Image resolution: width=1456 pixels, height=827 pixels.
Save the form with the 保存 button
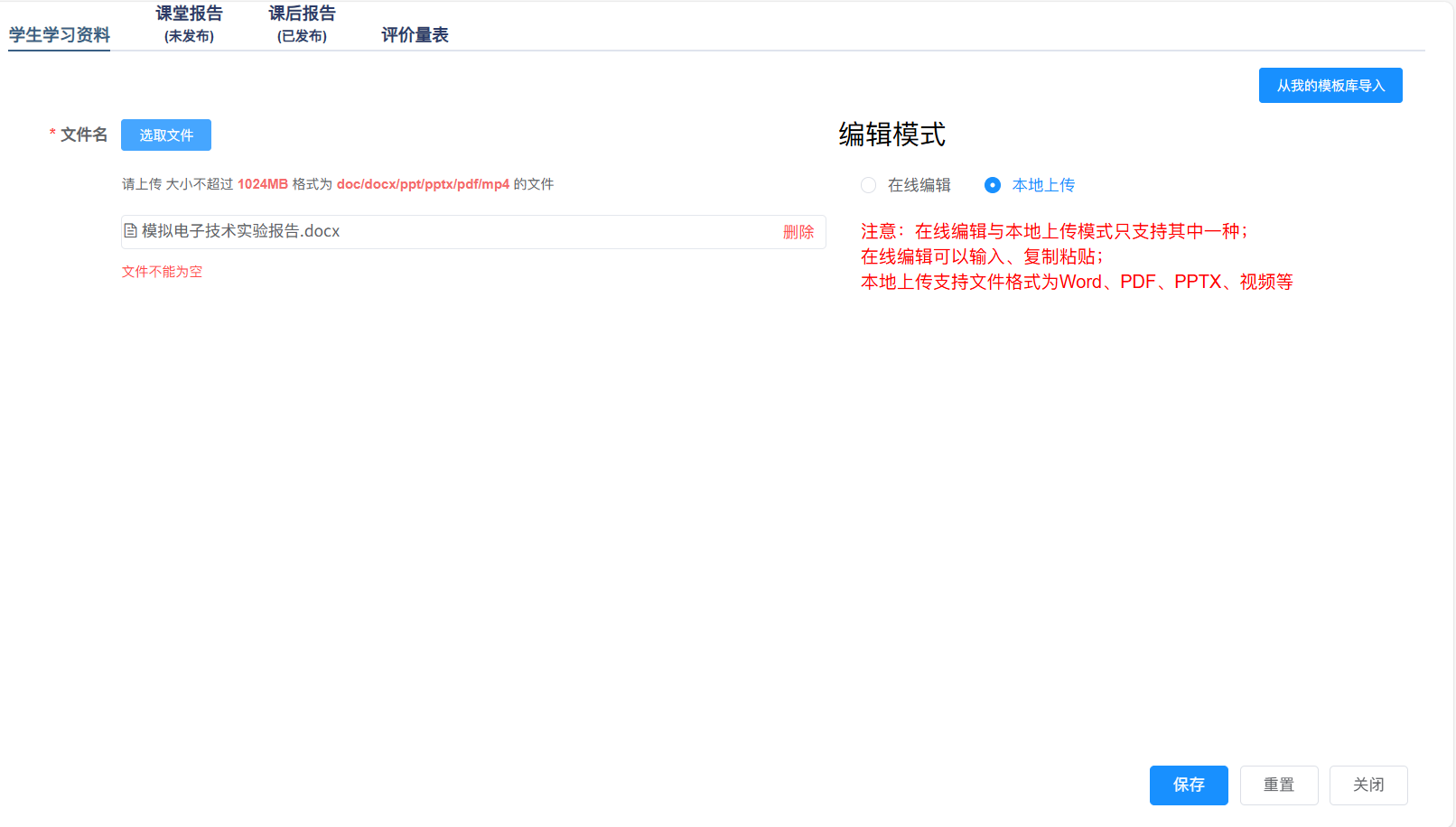[x=1188, y=785]
